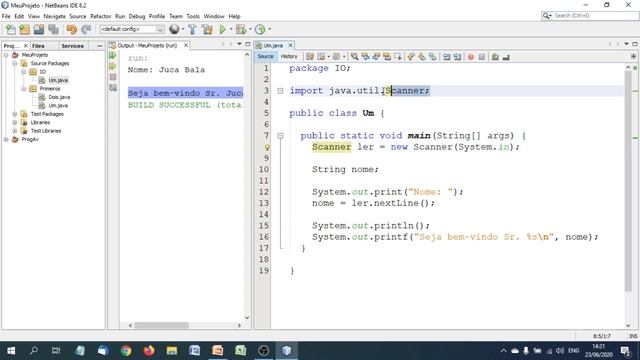The height and width of the screenshot is (360, 640).
Task: Switch to the Files tab
Action: tap(38, 46)
